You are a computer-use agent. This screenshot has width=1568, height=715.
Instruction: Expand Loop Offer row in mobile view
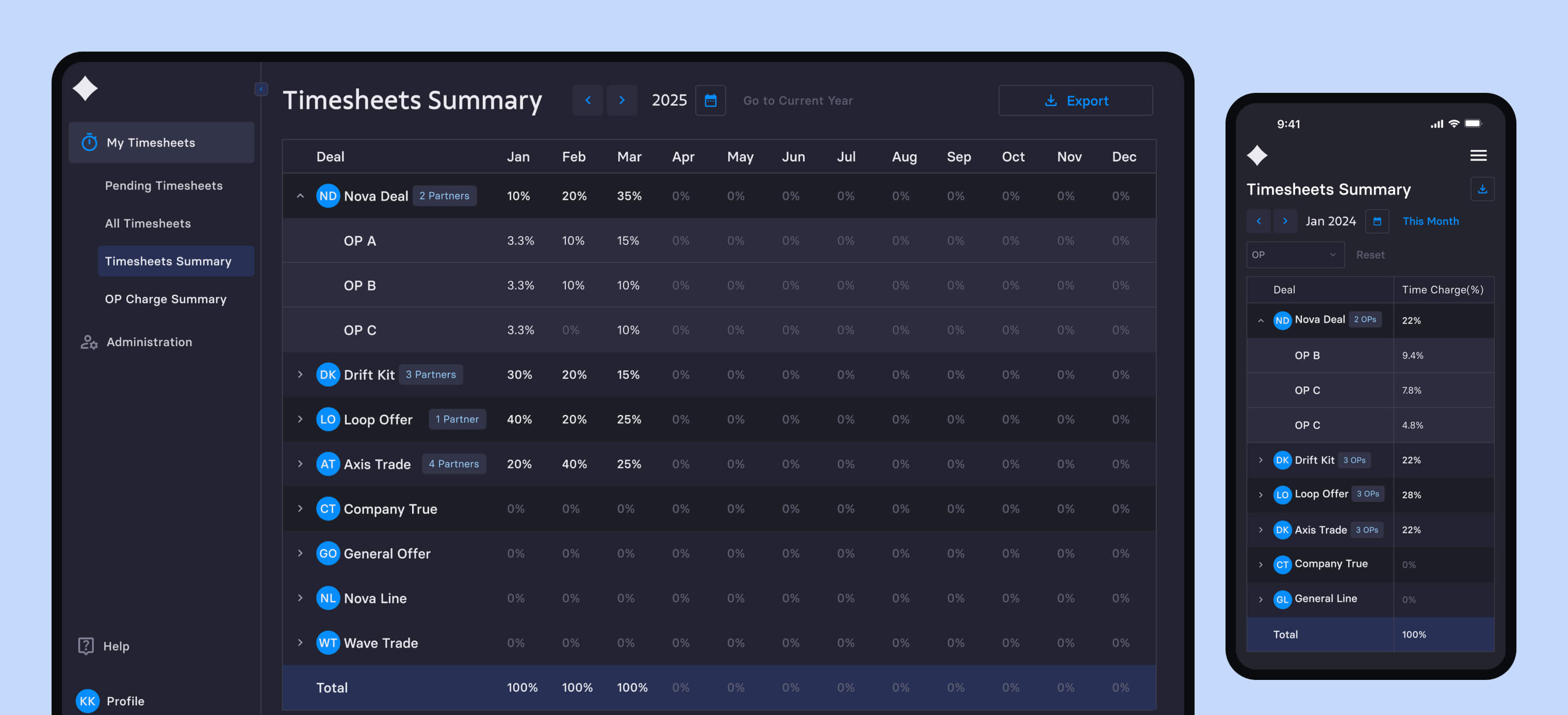coord(1261,495)
